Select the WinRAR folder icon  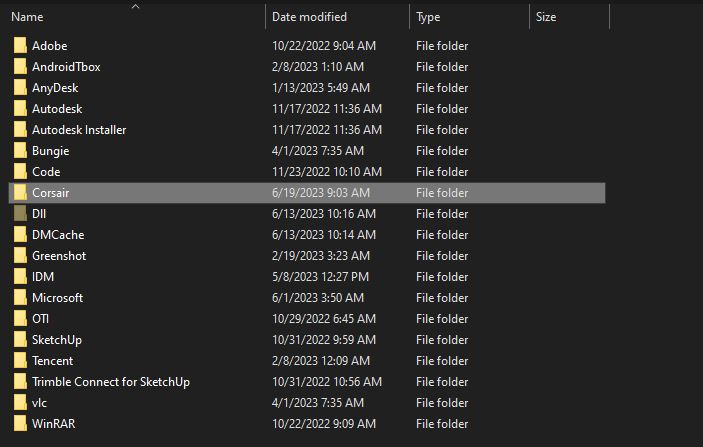click(x=20, y=424)
